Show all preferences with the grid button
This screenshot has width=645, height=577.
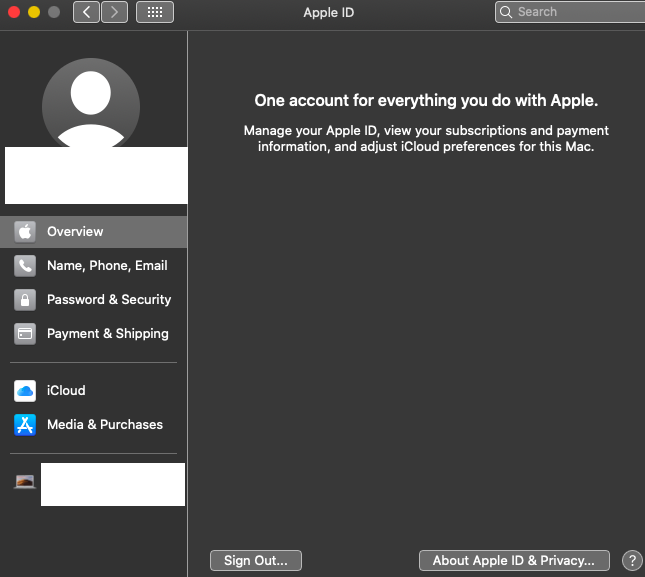coord(155,12)
